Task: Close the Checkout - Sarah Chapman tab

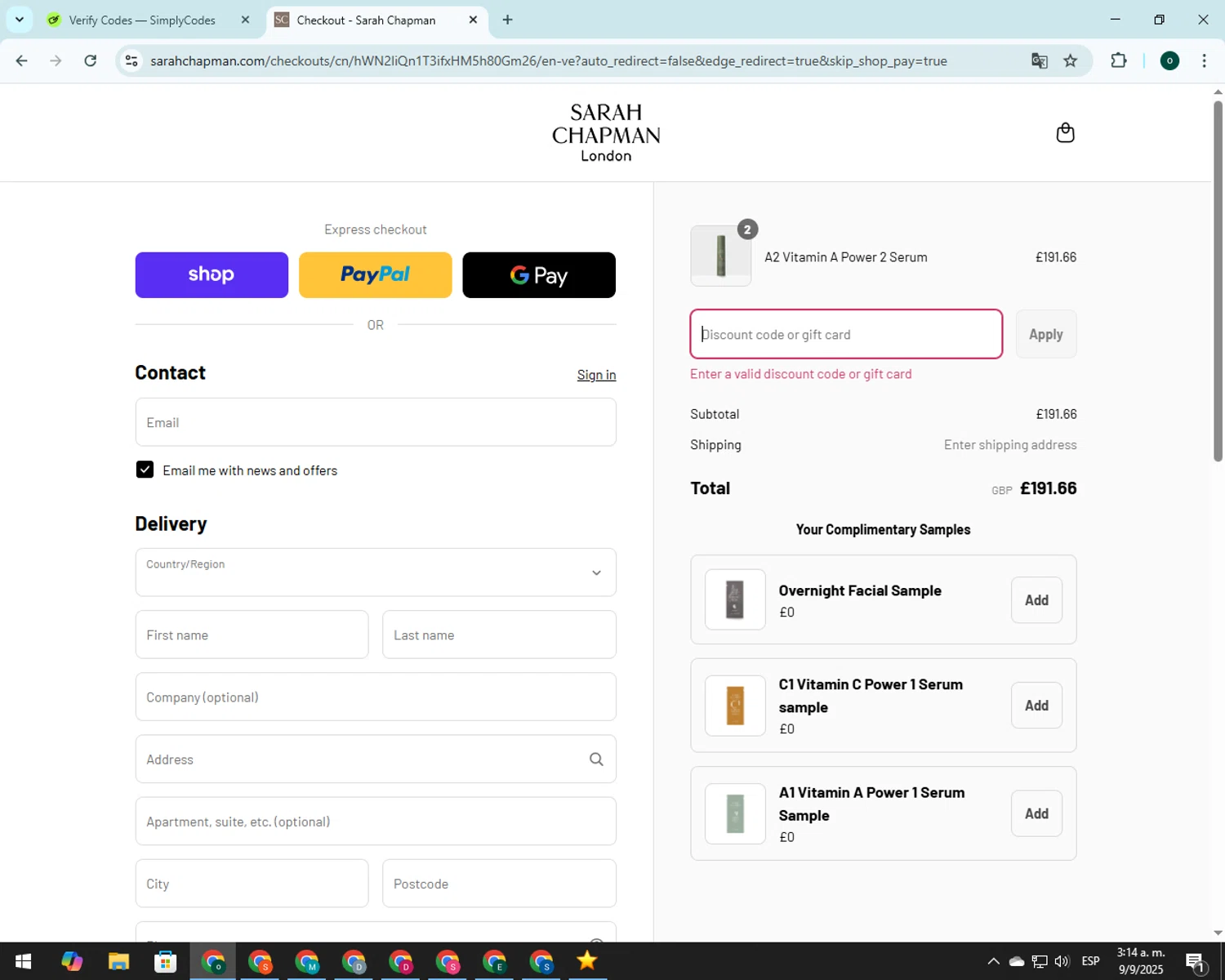Action: coord(473,20)
